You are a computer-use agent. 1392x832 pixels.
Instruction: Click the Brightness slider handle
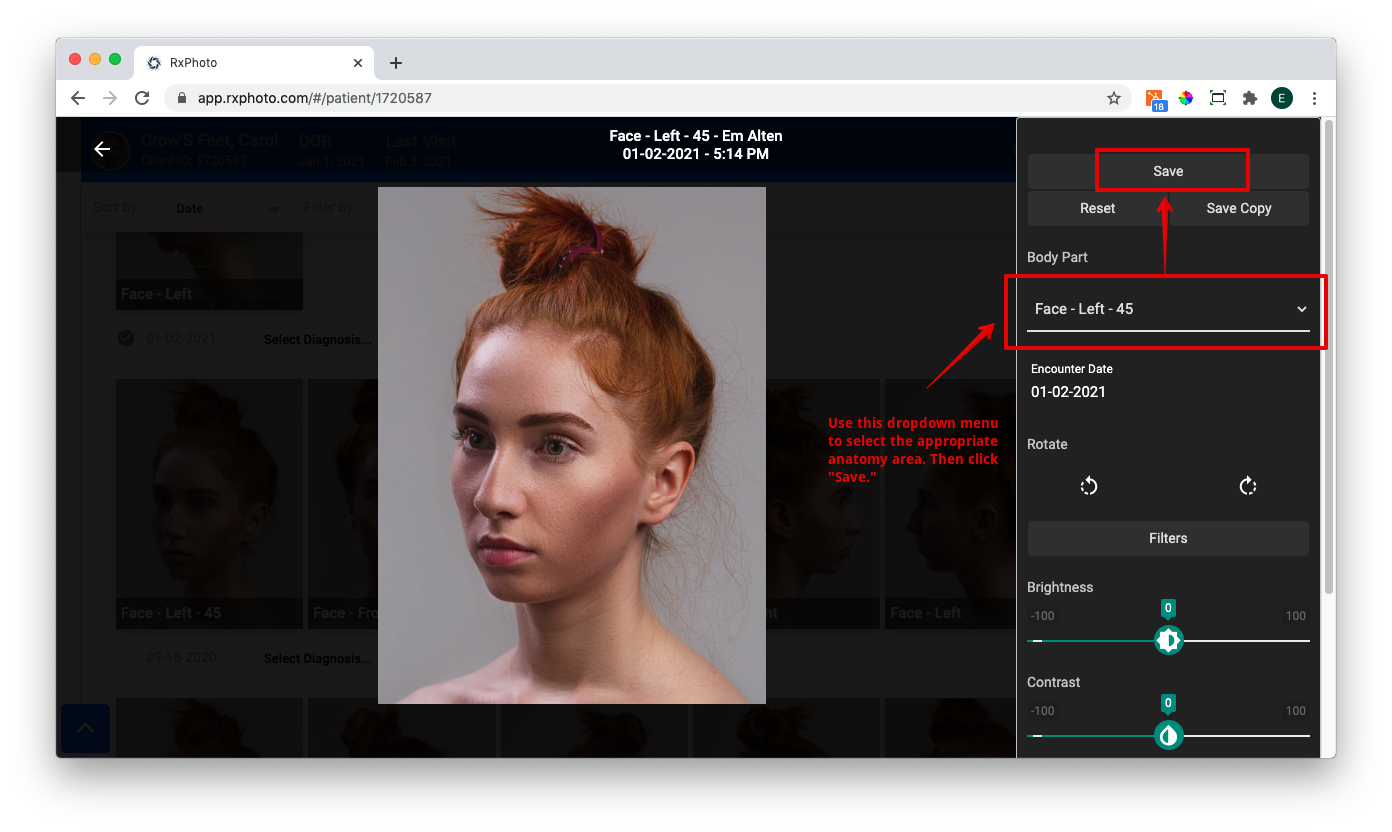(x=1168, y=640)
